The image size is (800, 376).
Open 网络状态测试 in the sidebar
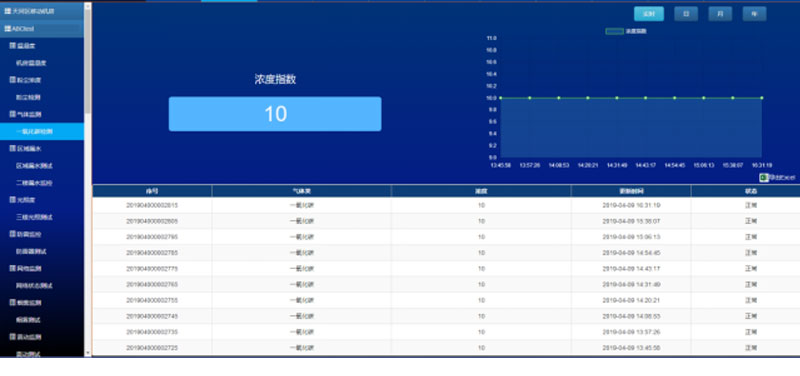click(35, 285)
